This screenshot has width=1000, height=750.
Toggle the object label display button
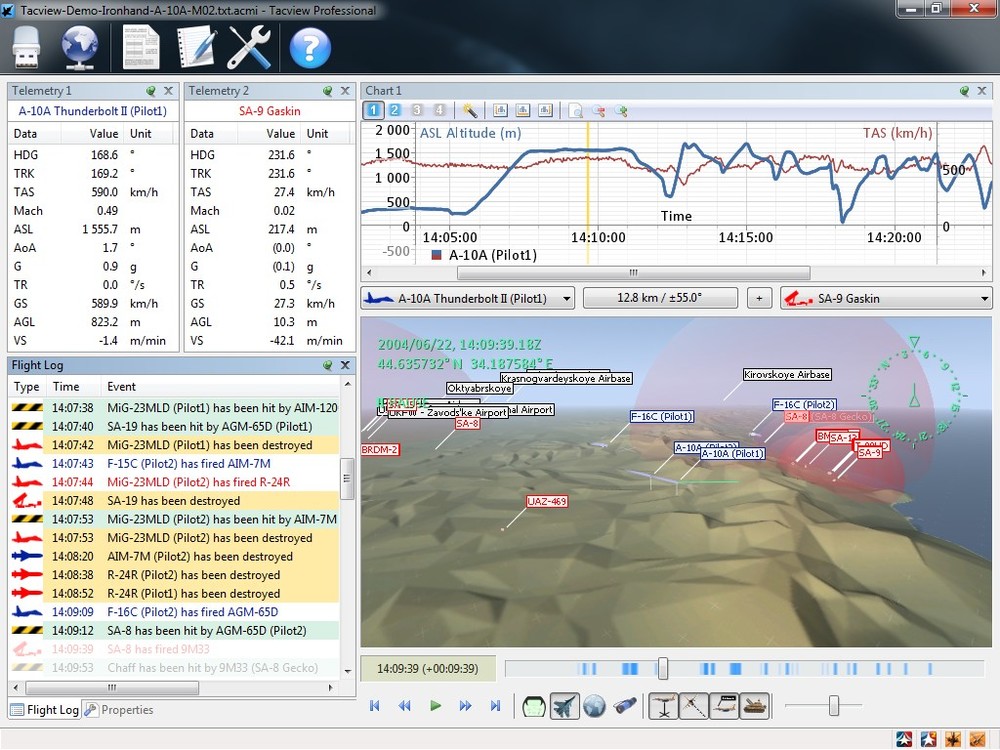point(724,706)
